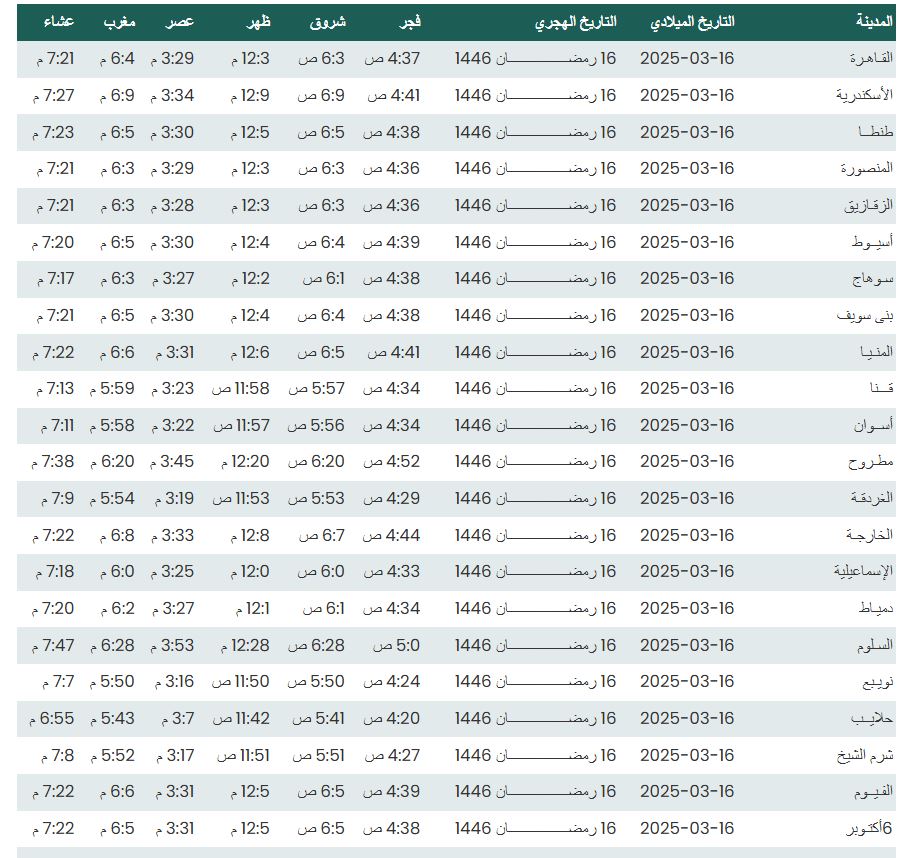Click Isha time 7:20 in أسيوط row

click(x=53, y=243)
